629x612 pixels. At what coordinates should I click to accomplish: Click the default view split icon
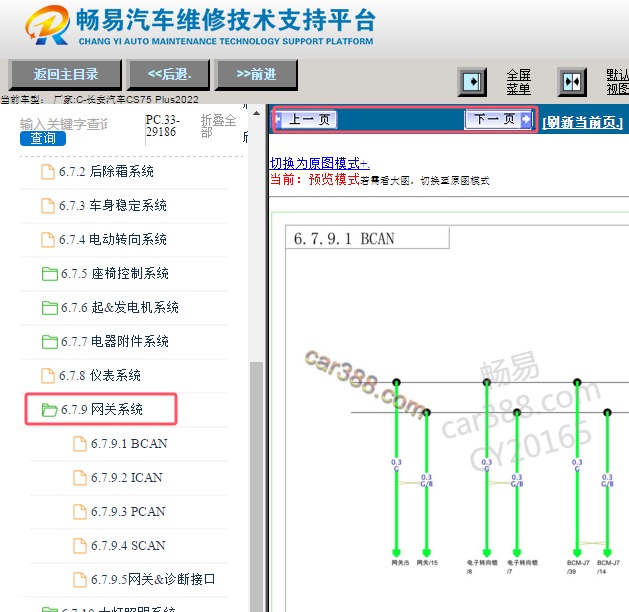click(572, 82)
